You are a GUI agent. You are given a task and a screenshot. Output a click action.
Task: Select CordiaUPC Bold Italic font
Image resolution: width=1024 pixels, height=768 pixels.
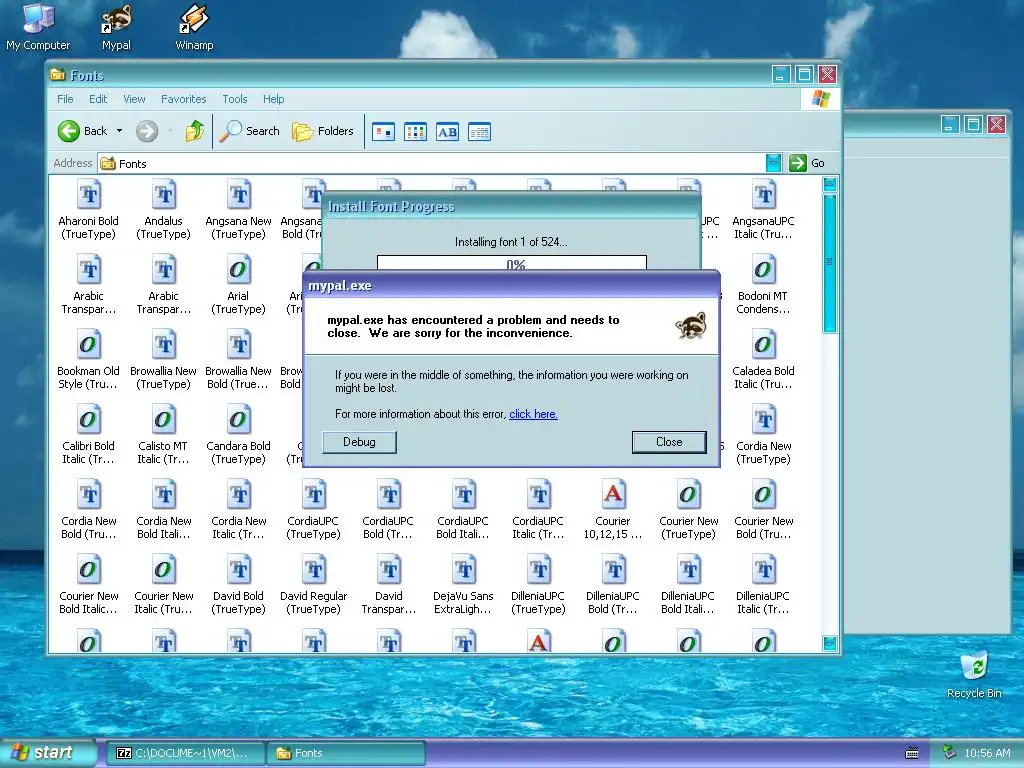point(463,511)
